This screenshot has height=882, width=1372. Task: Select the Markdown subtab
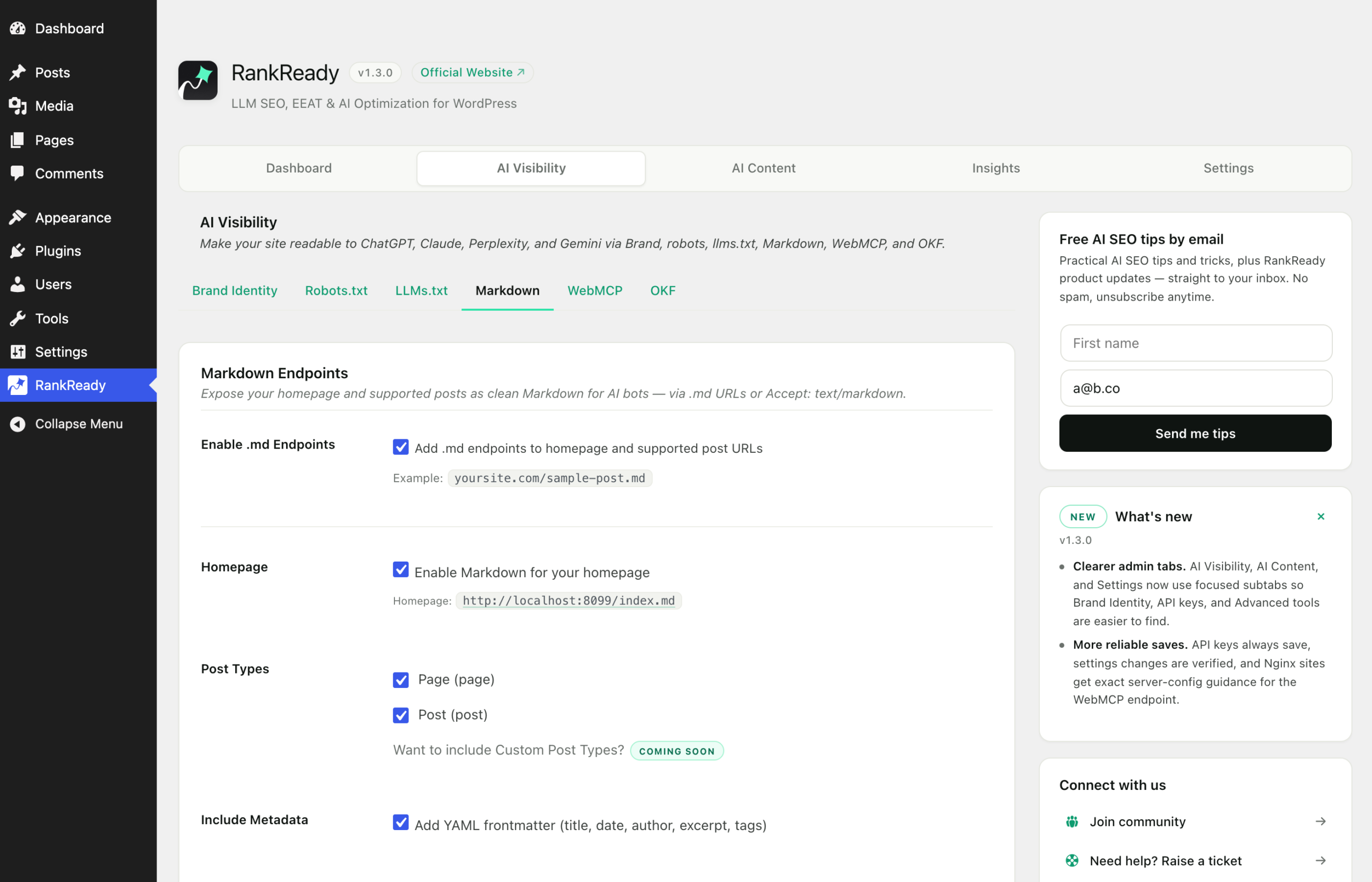(x=507, y=291)
